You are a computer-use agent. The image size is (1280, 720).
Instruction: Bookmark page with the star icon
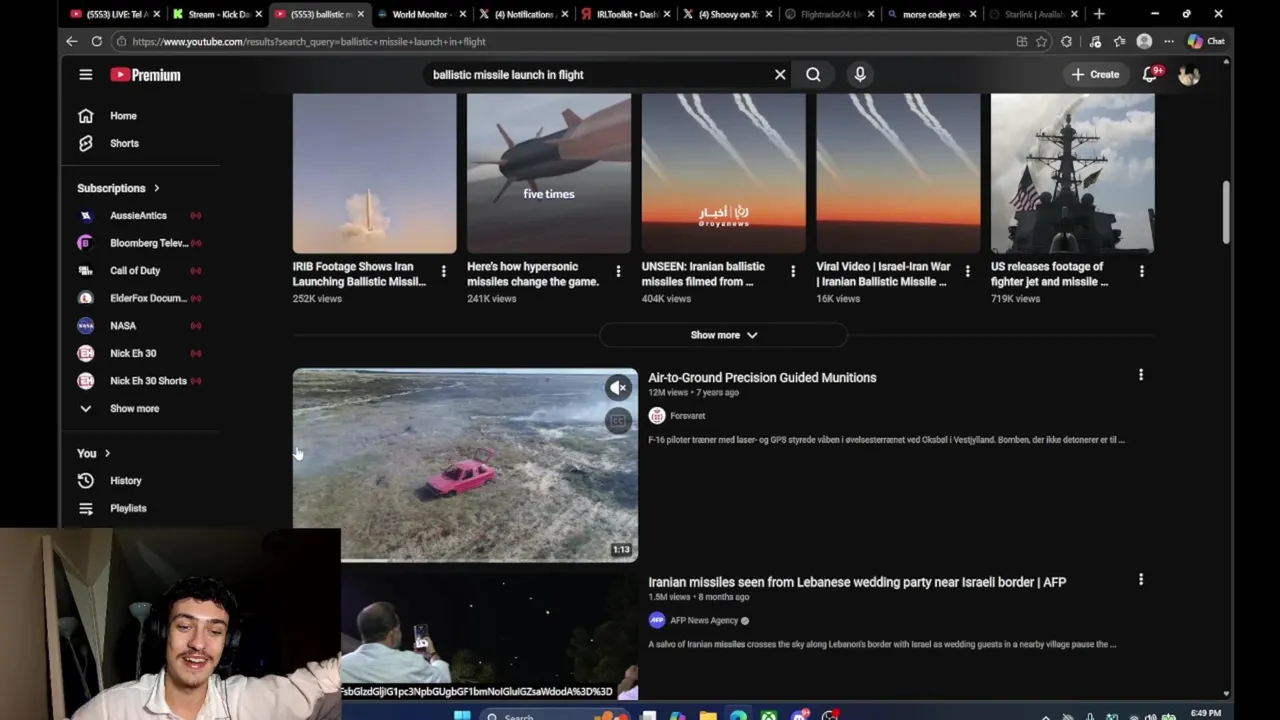(1042, 41)
